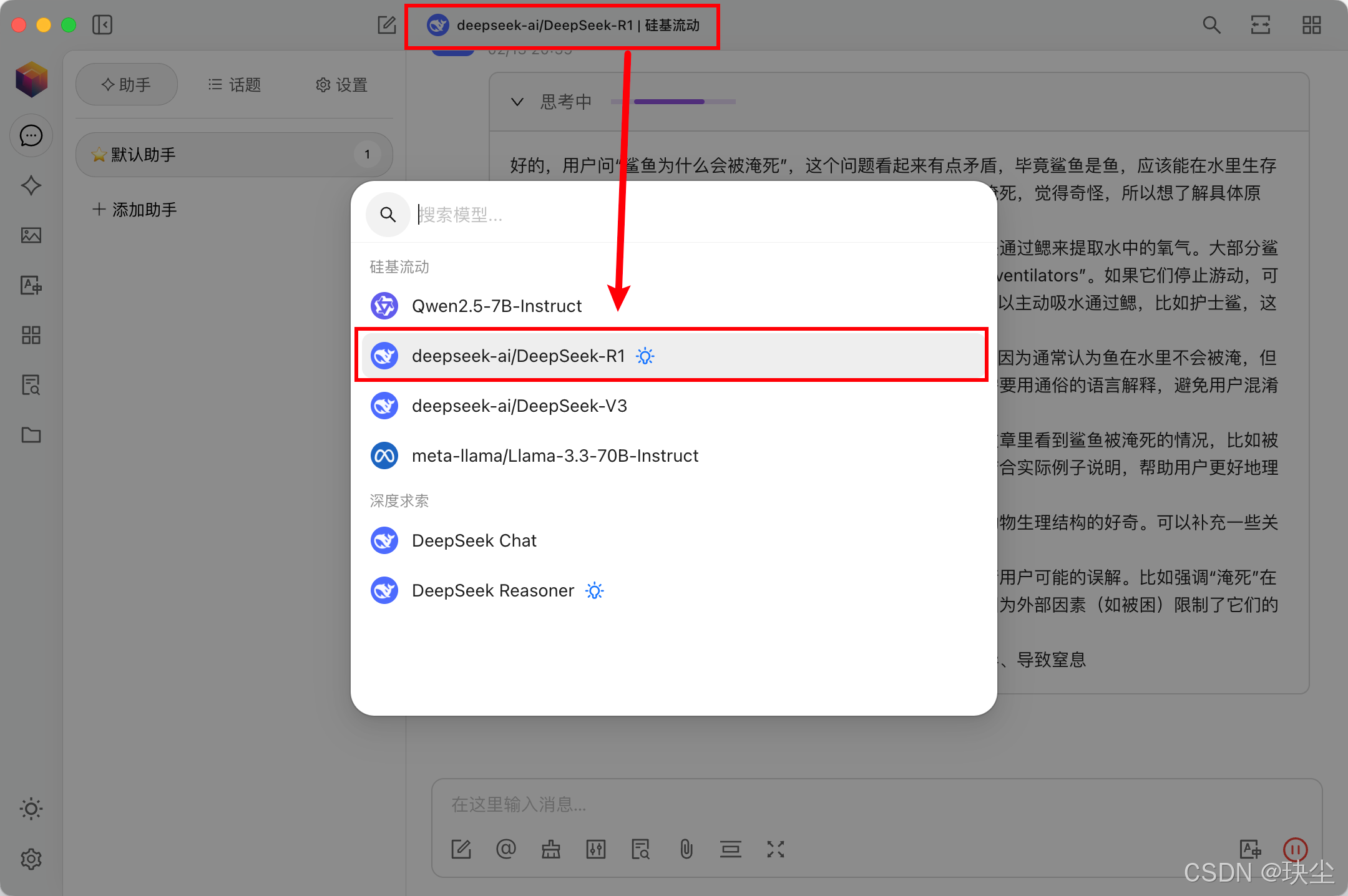
Task: Collapse the 思考中 thinking section chevron
Action: tap(517, 102)
